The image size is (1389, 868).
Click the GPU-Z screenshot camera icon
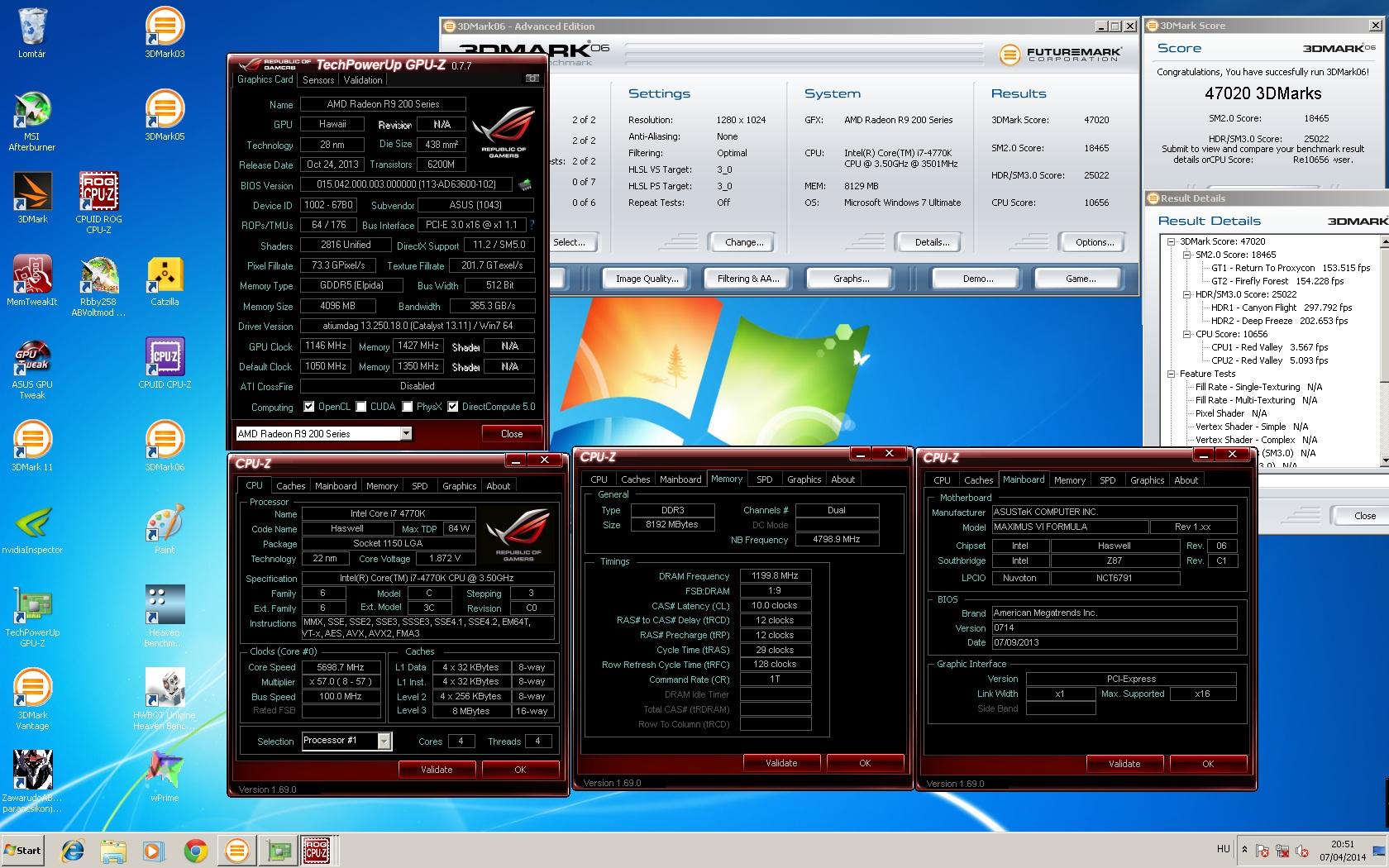[532, 79]
